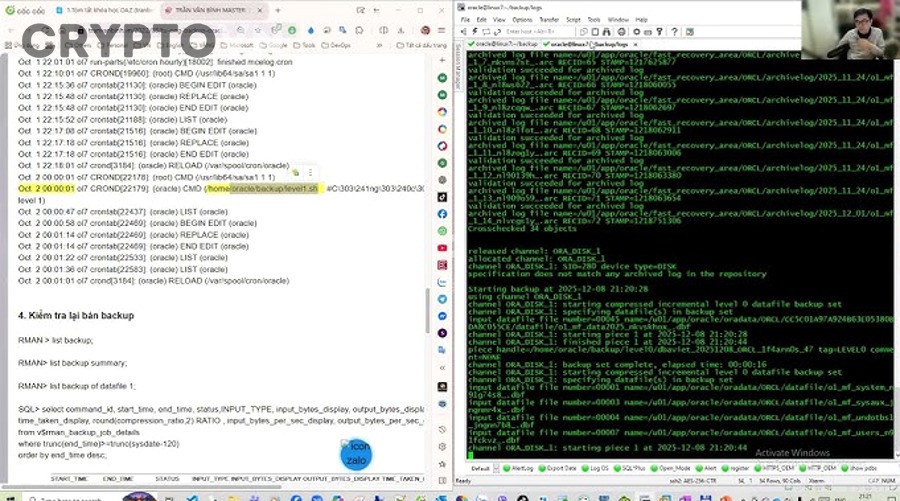The height and width of the screenshot is (501, 900).
Task: Open the Edit menu in SecureCRT
Action: coord(482,20)
